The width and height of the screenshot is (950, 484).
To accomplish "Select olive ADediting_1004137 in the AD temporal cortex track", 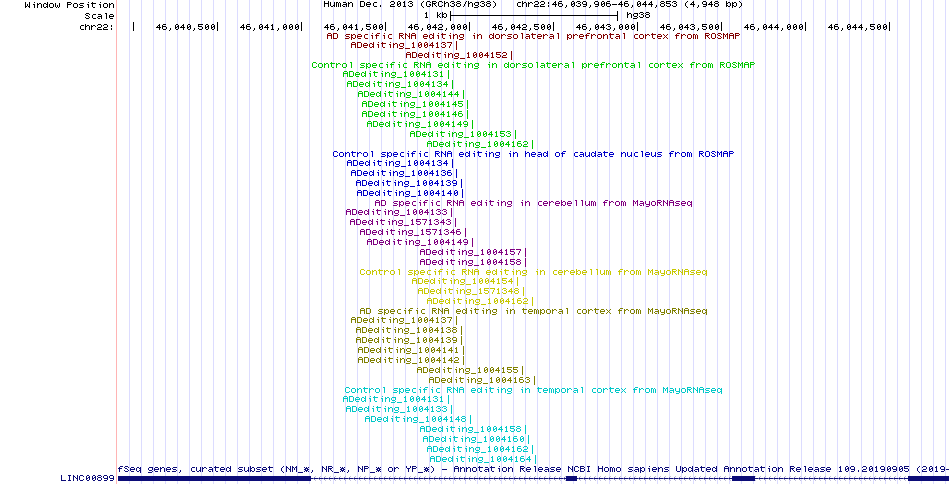I will coord(404,320).
